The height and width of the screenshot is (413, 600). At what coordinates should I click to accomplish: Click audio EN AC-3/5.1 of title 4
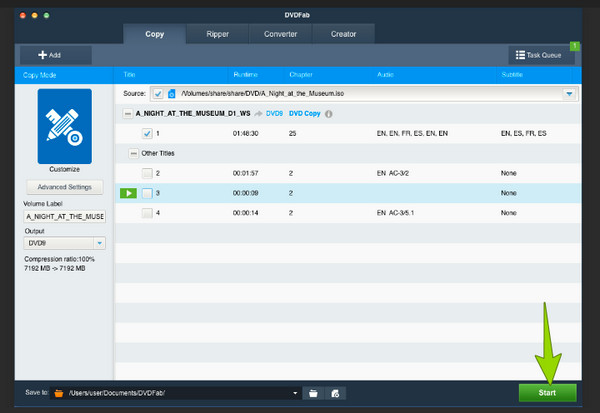(x=395, y=213)
